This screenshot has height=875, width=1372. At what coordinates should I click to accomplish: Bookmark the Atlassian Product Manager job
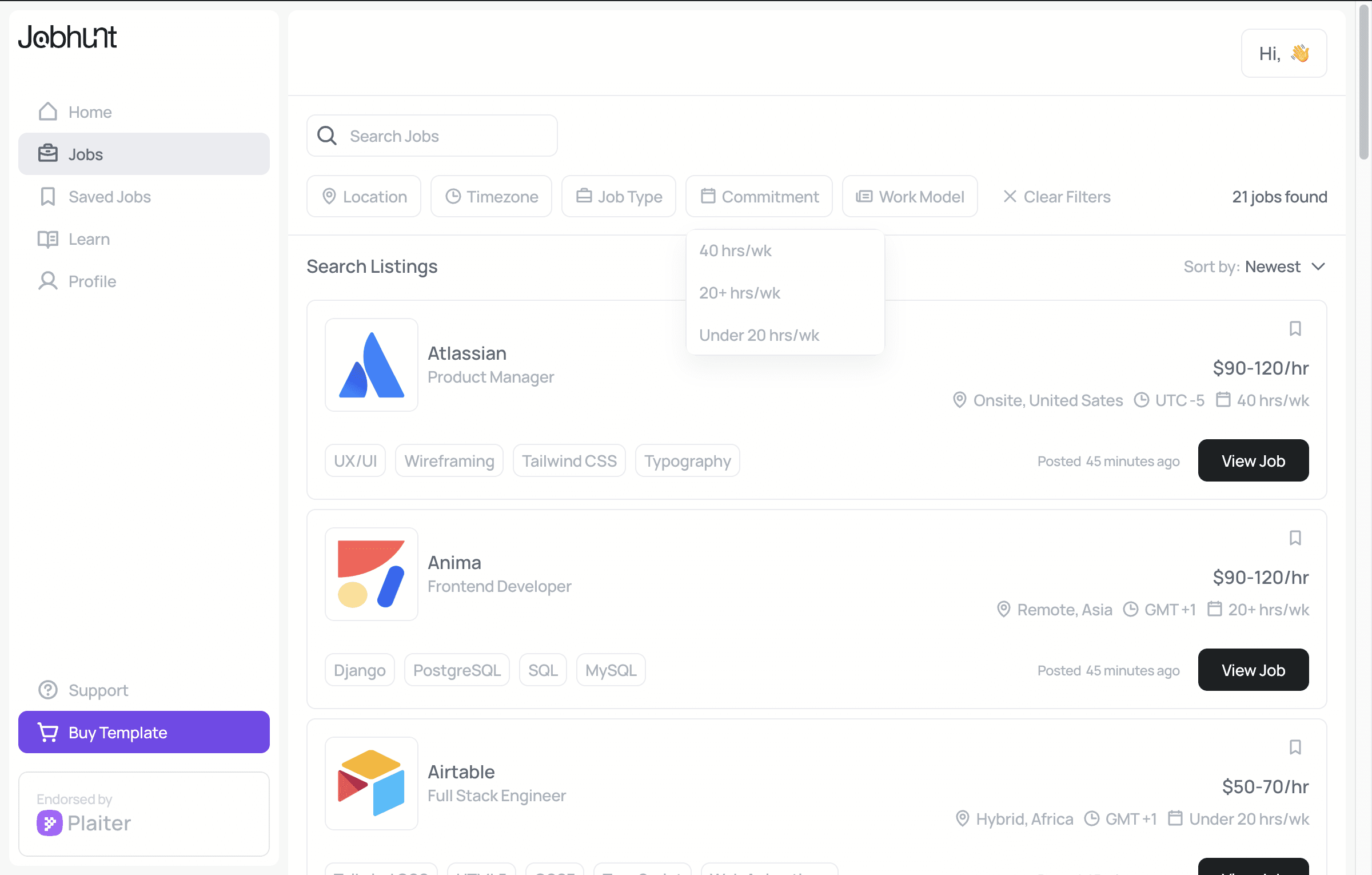pyautogui.click(x=1295, y=328)
